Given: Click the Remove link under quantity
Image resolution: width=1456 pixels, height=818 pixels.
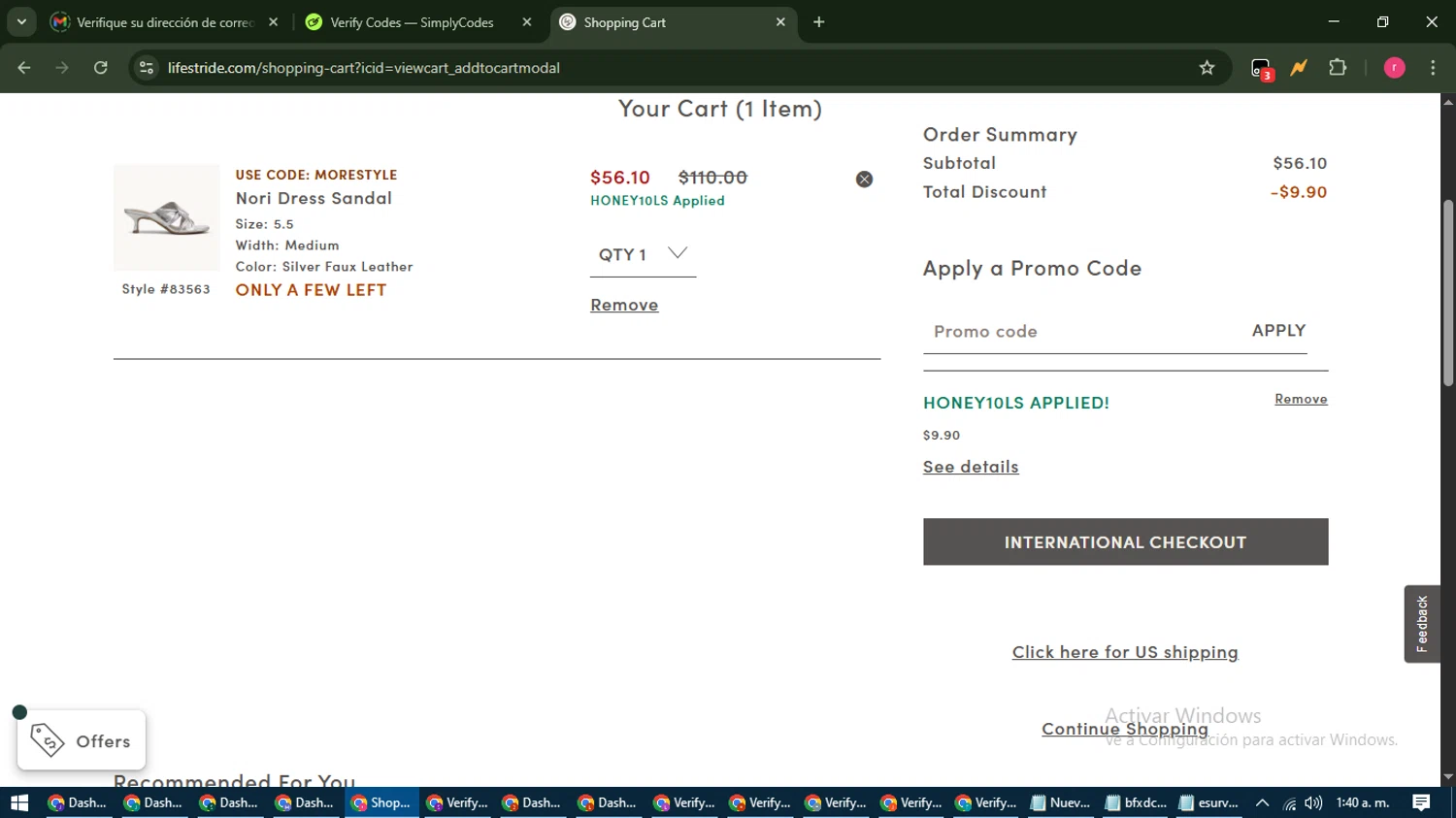Looking at the screenshot, I should [x=624, y=305].
